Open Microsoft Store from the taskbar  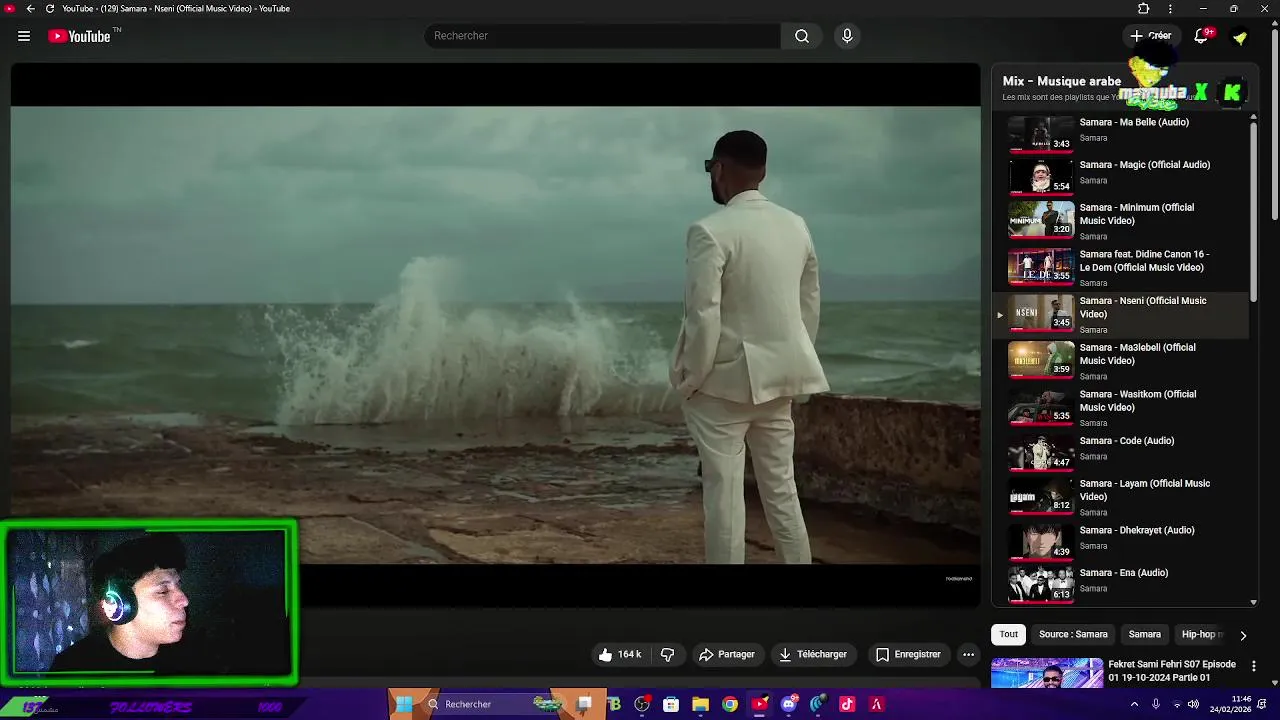click(x=671, y=705)
